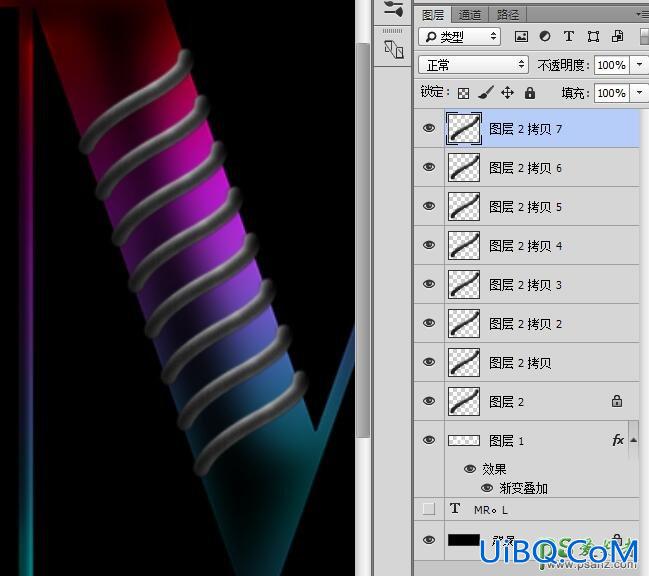
Task: Collapse 图层 1 effects list arrow
Action: pyautogui.click(x=634, y=440)
